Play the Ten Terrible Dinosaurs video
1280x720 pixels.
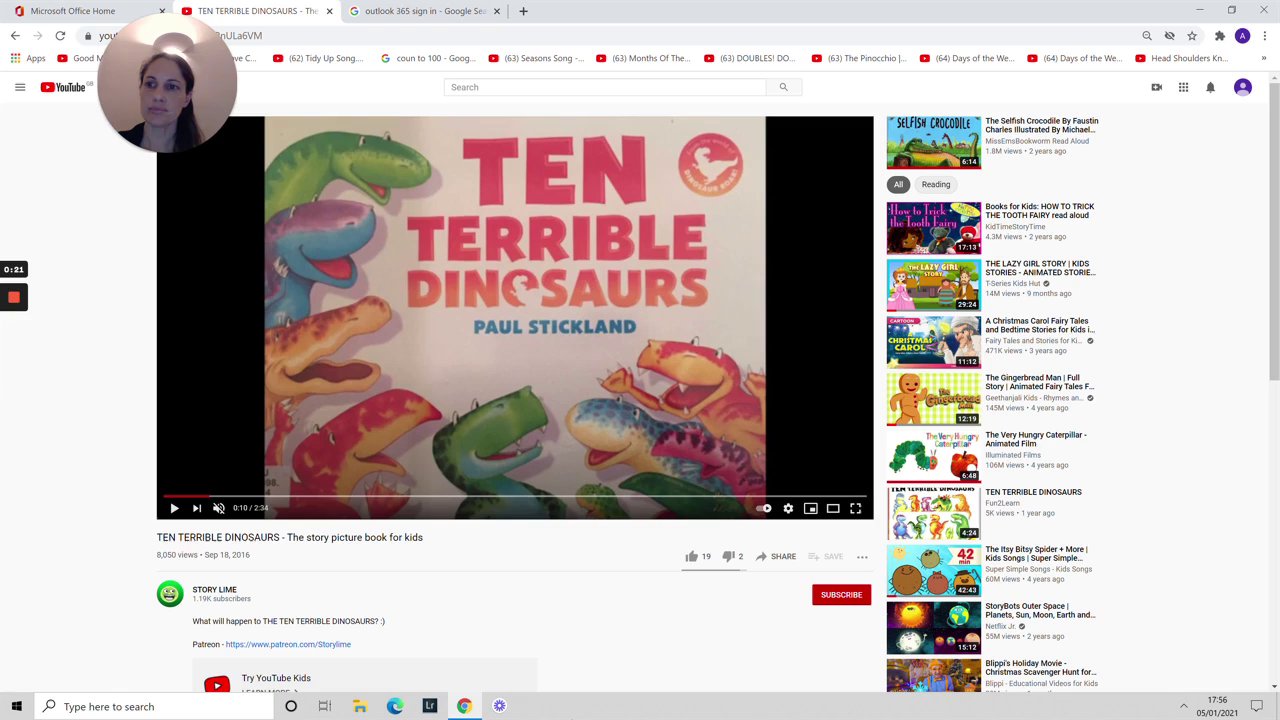pyautogui.click(x=174, y=508)
